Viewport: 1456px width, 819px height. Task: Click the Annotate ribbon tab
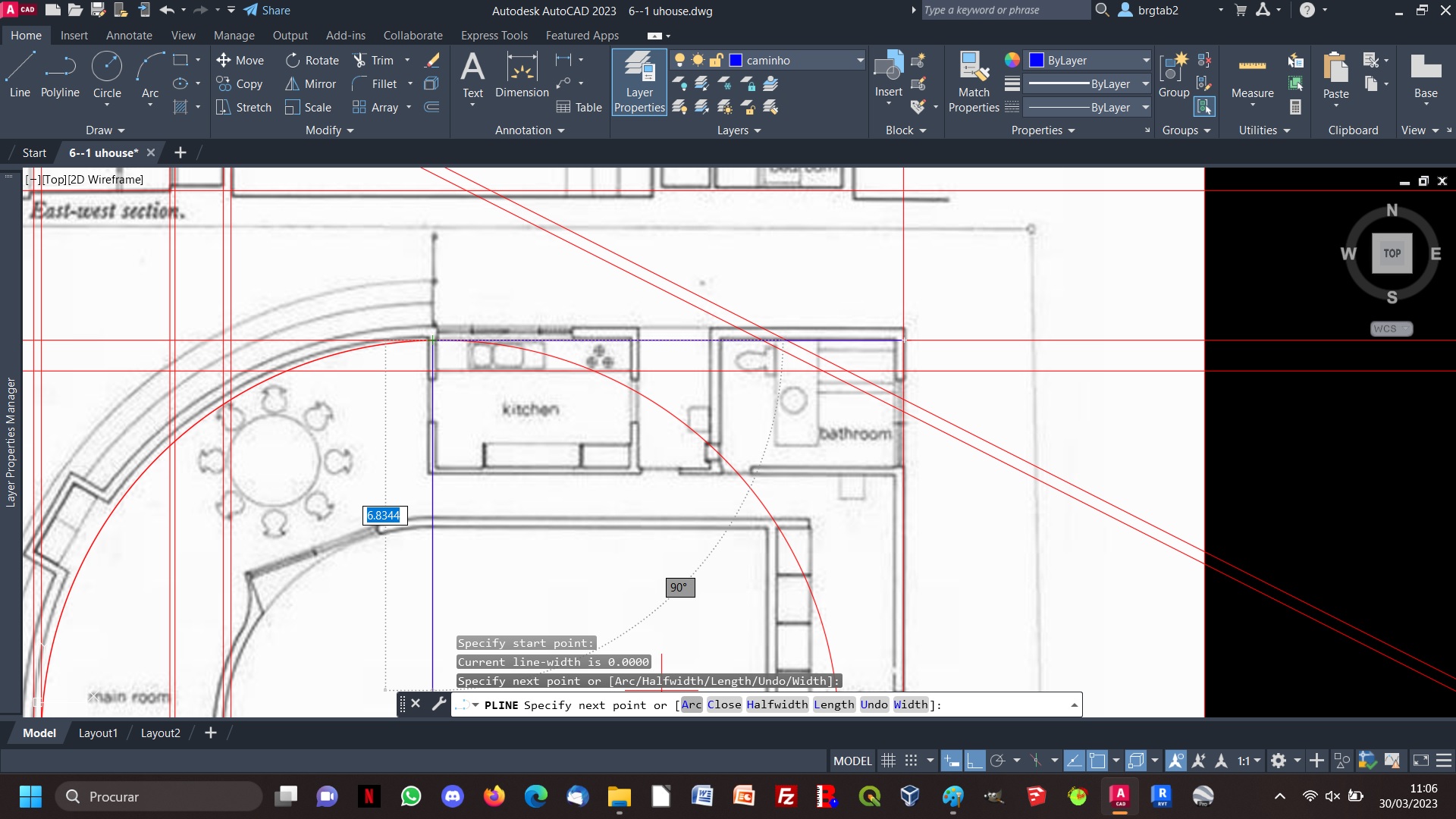(128, 36)
